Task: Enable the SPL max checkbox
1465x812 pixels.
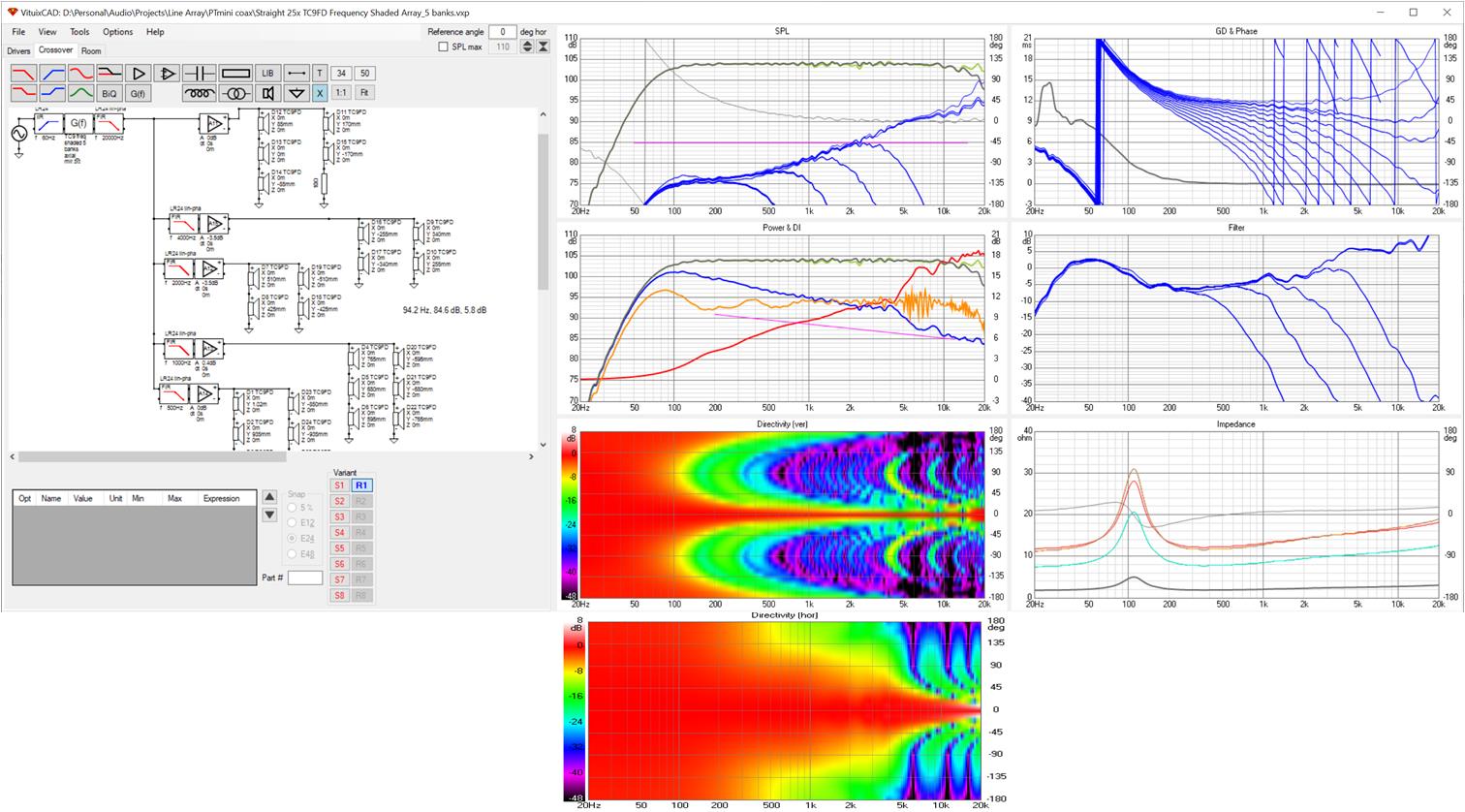Action: pyautogui.click(x=444, y=47)
